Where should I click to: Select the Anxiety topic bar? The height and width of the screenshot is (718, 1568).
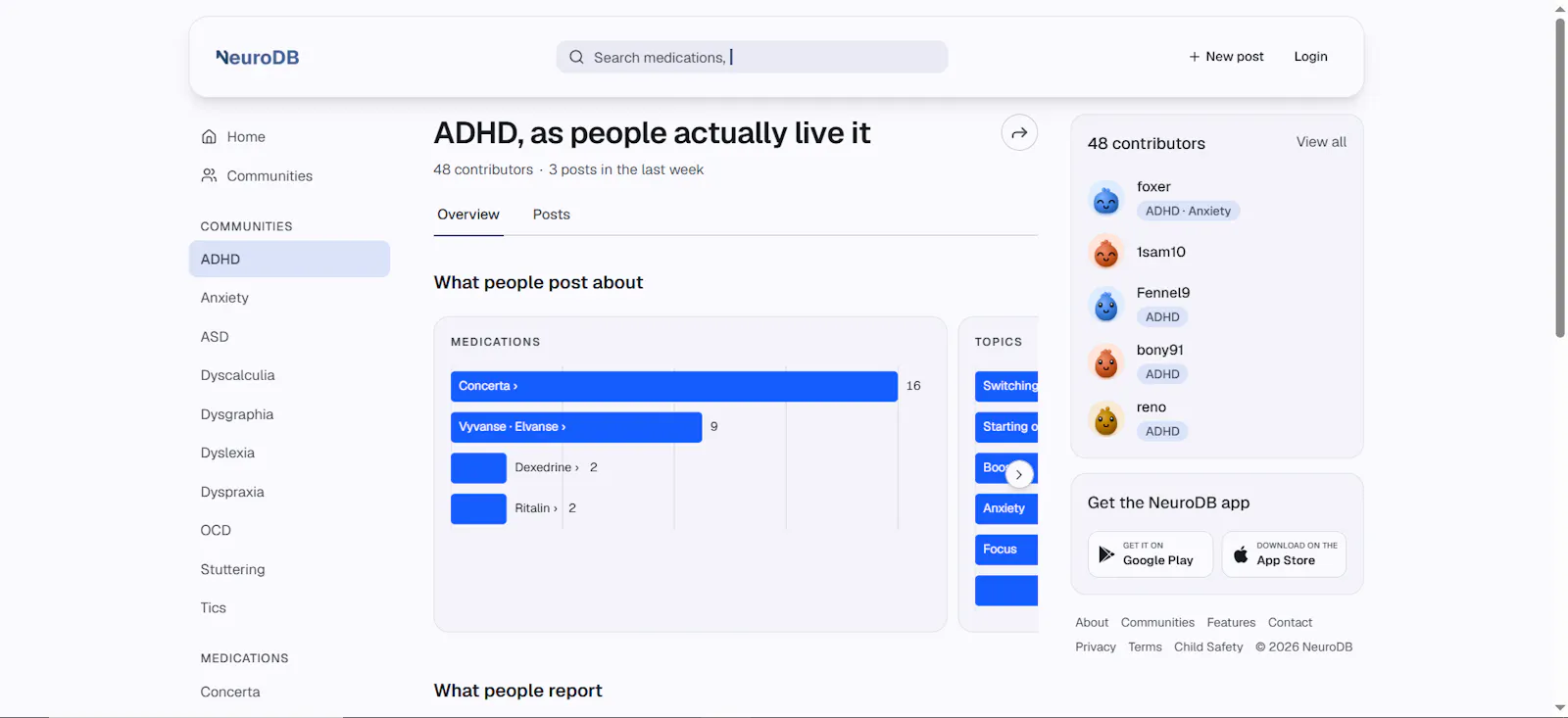pos(1006,508)
